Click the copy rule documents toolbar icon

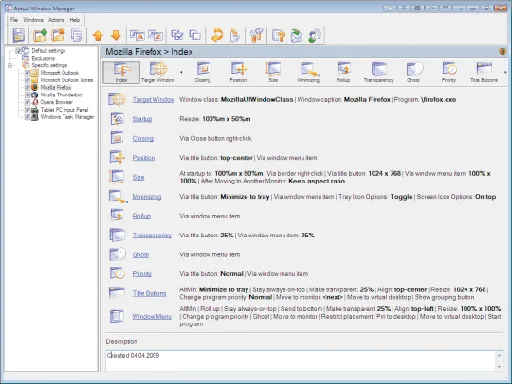(x=76, y=35)
